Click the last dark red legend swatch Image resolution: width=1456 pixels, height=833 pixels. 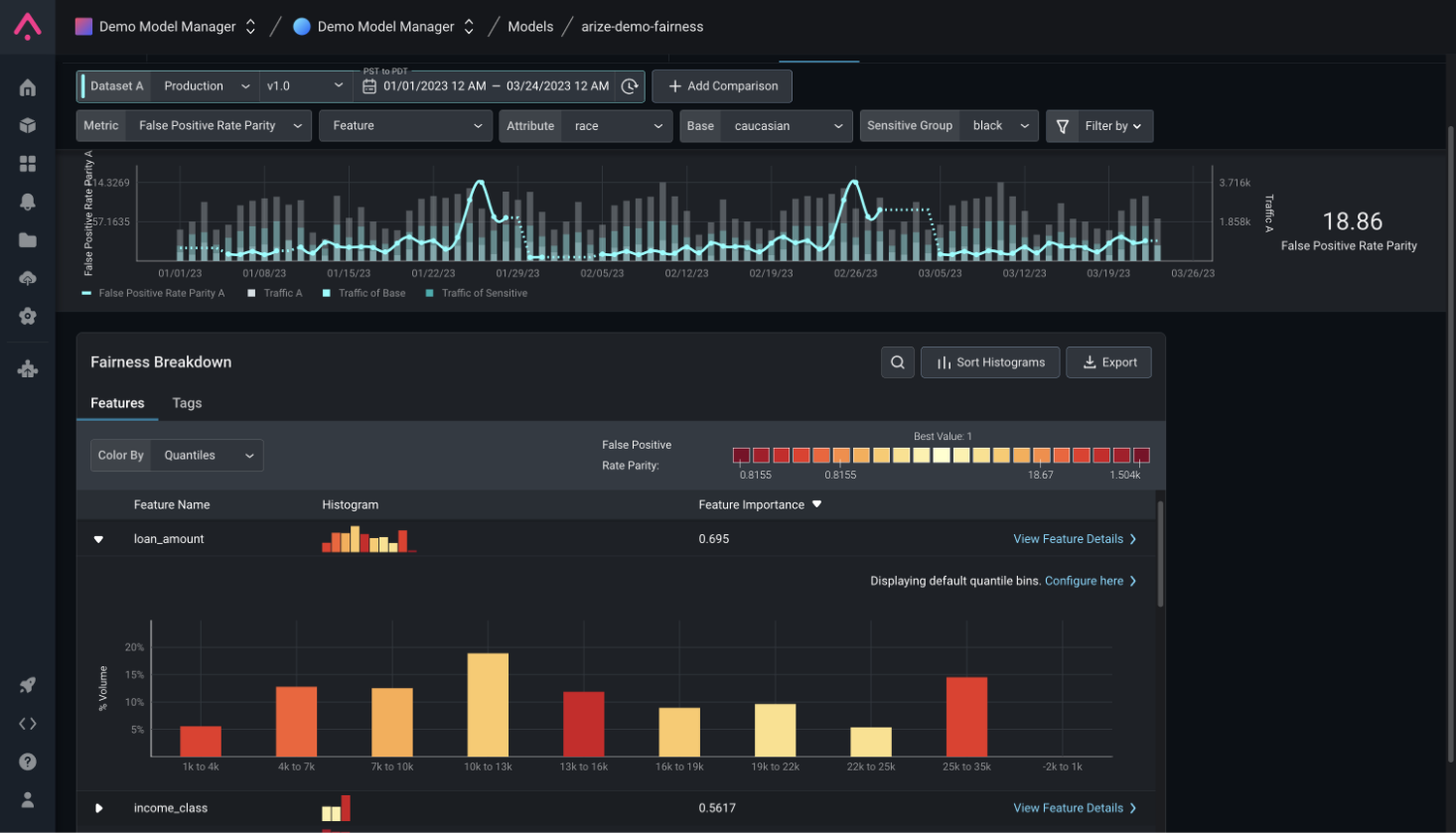[1141, 455]
